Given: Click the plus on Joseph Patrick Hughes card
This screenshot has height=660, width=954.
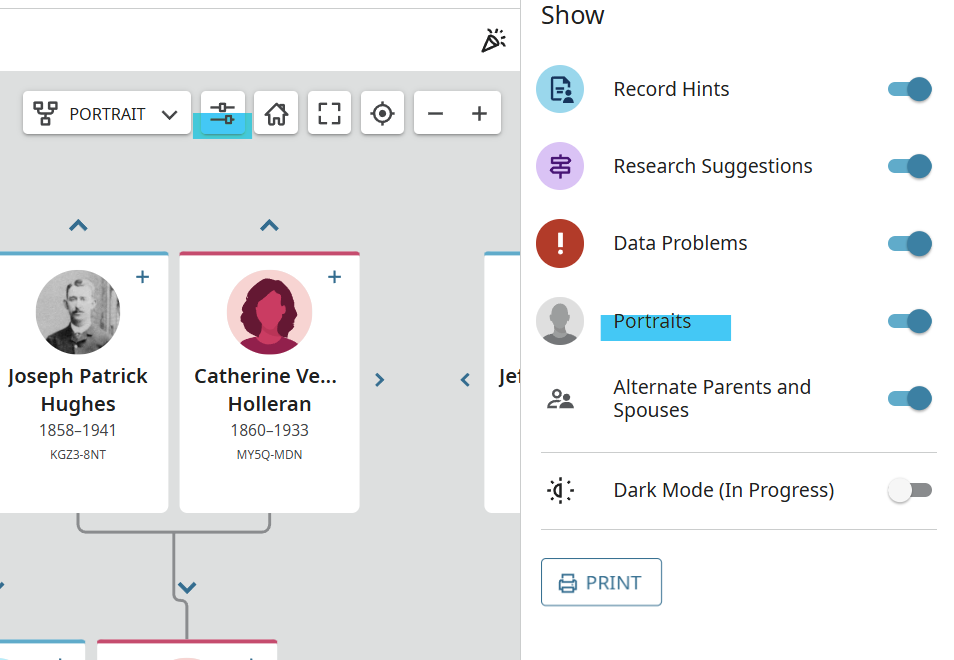Looking at the screenshot, I should coord(143,277).
